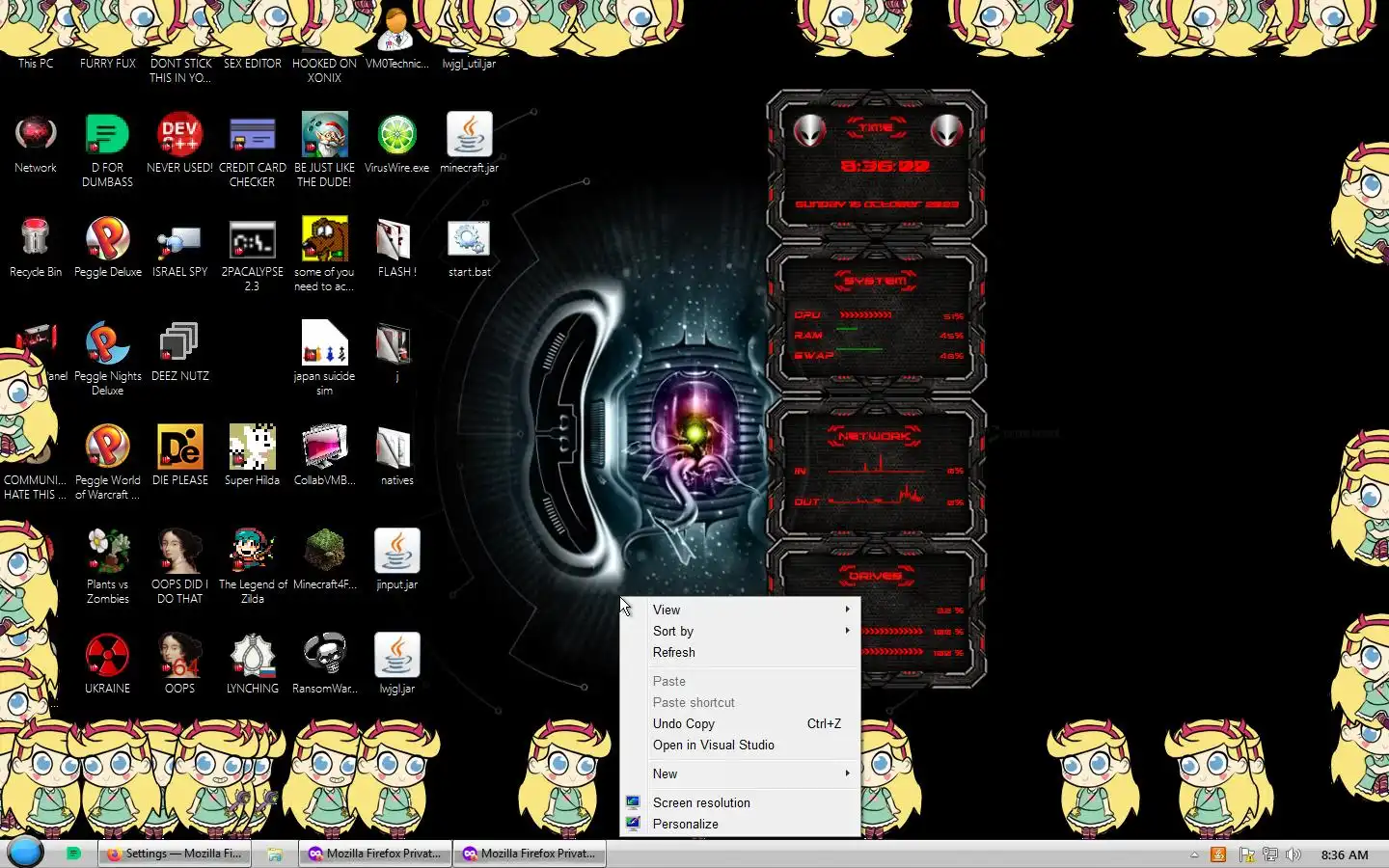Expand the View submenu
The width and height of the screenshot is (1389, 868).
[x=740, y=610]
